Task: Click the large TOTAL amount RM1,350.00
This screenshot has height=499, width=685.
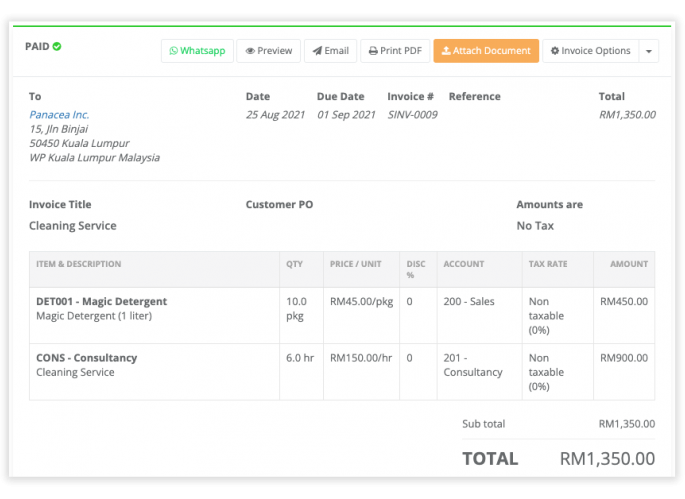Action: (x=608, y=459)
